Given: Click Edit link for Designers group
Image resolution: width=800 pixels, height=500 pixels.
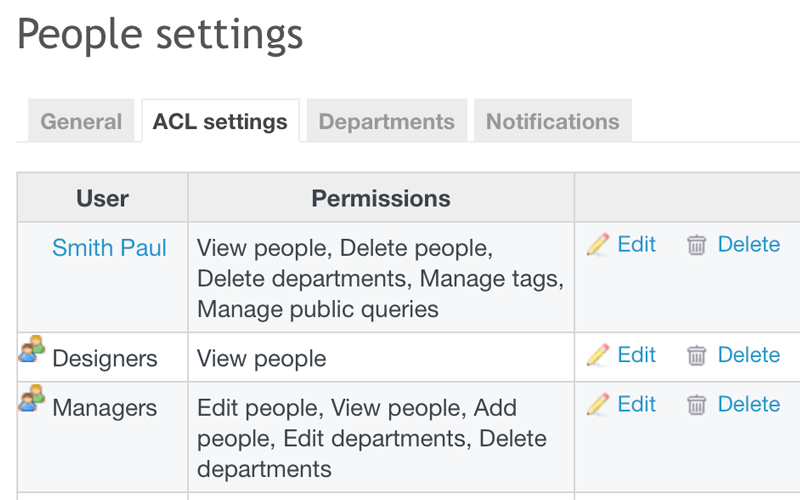Looking at the screenshot, I should (636, 354).
